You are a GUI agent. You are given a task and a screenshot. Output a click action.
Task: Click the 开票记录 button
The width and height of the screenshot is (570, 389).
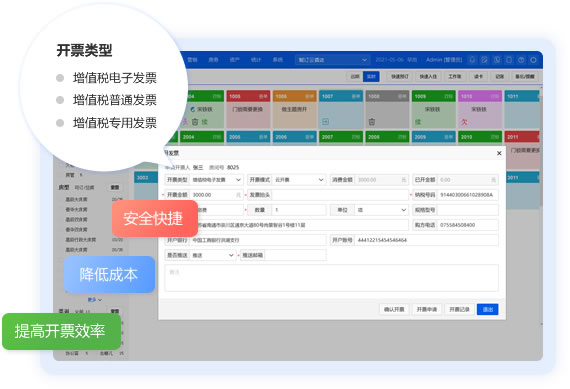[x=459, y=309]
